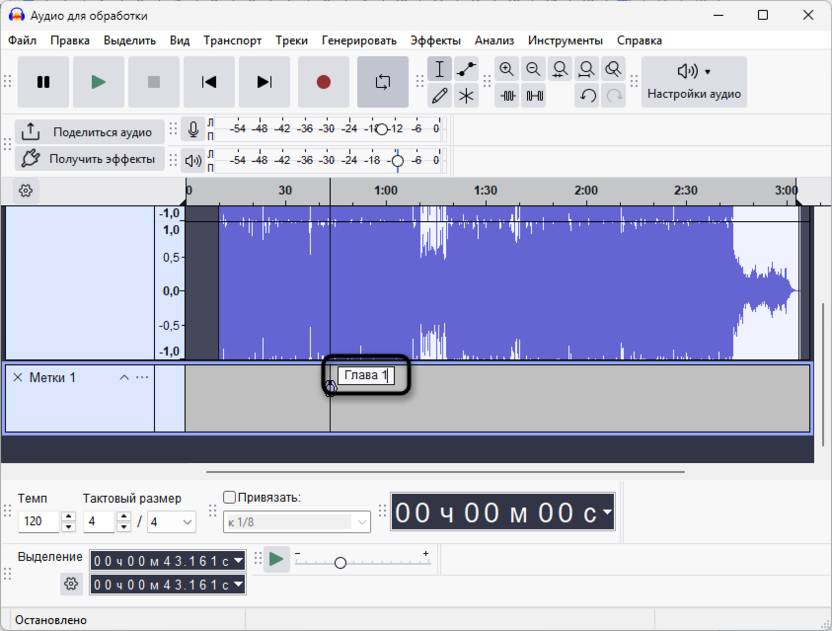
Task: Enable the Привязать snapping checkbox
Action: [228, 495]
